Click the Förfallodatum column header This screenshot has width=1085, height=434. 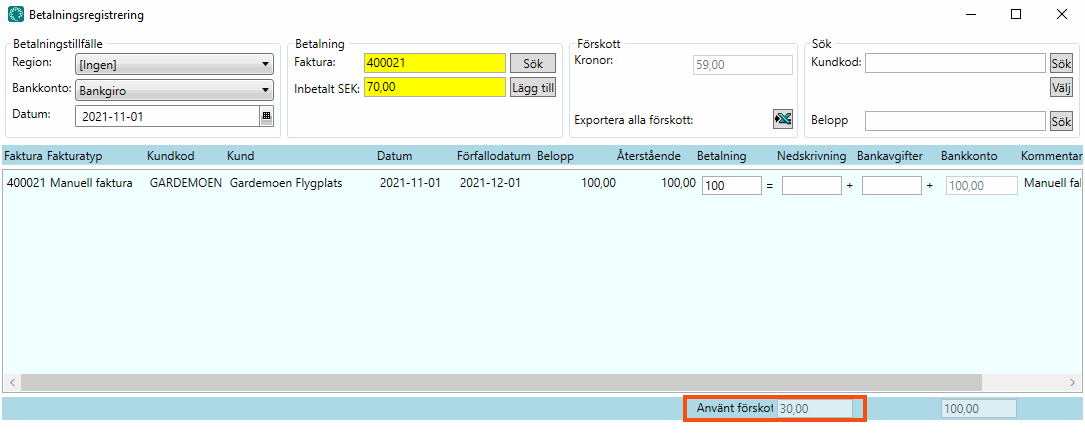pyautogui.click(x=493, y=156)
